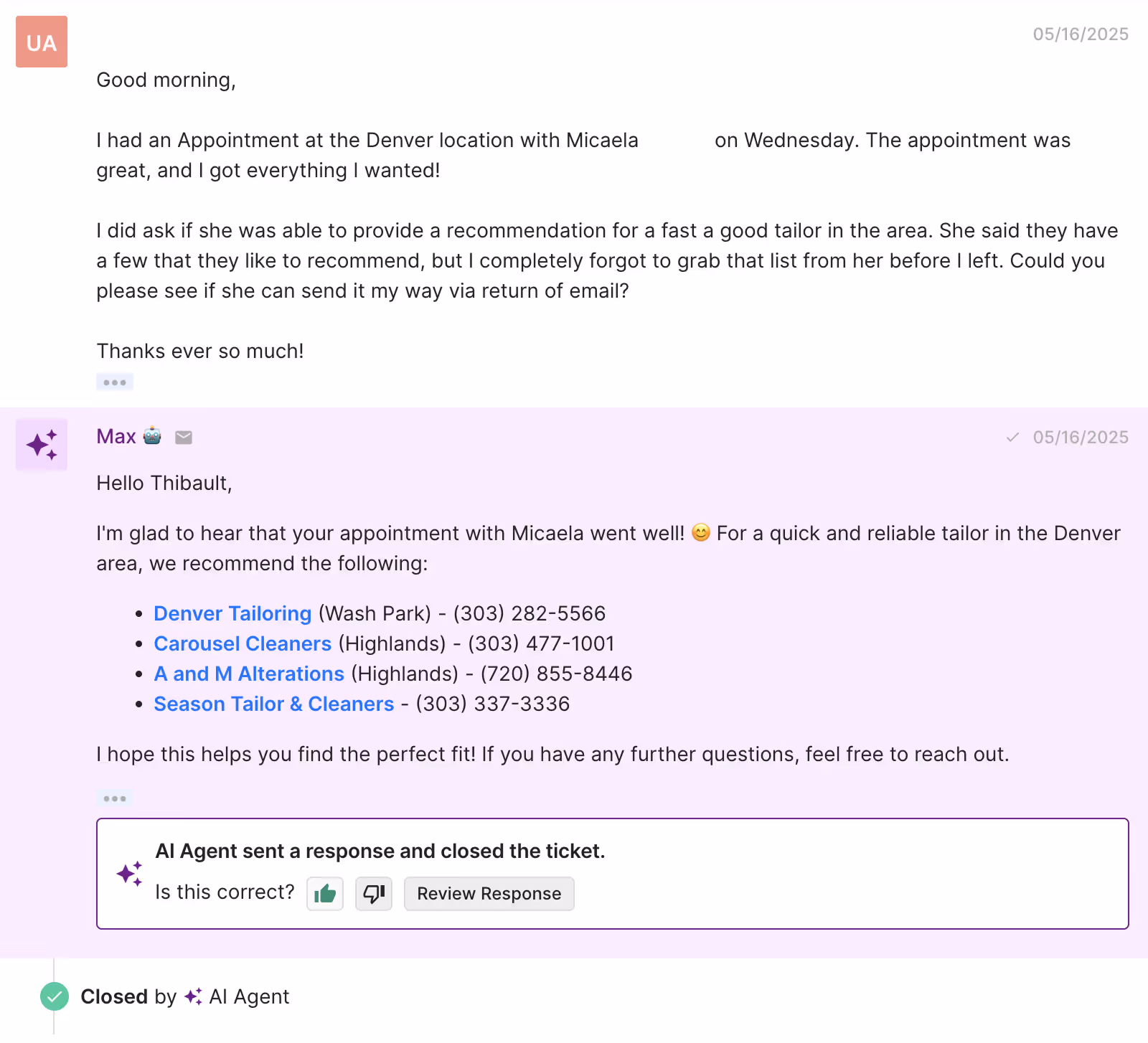Open the Carousel Cleaners link
Viewport: 1148px width, 1043px height.
pyautogui.click(x=242, y=643)
